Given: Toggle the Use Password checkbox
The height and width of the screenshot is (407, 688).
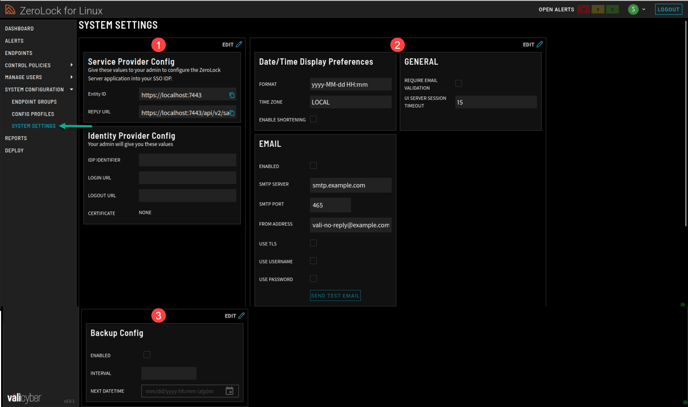Looking at the screenshot, I should [313, 278].
